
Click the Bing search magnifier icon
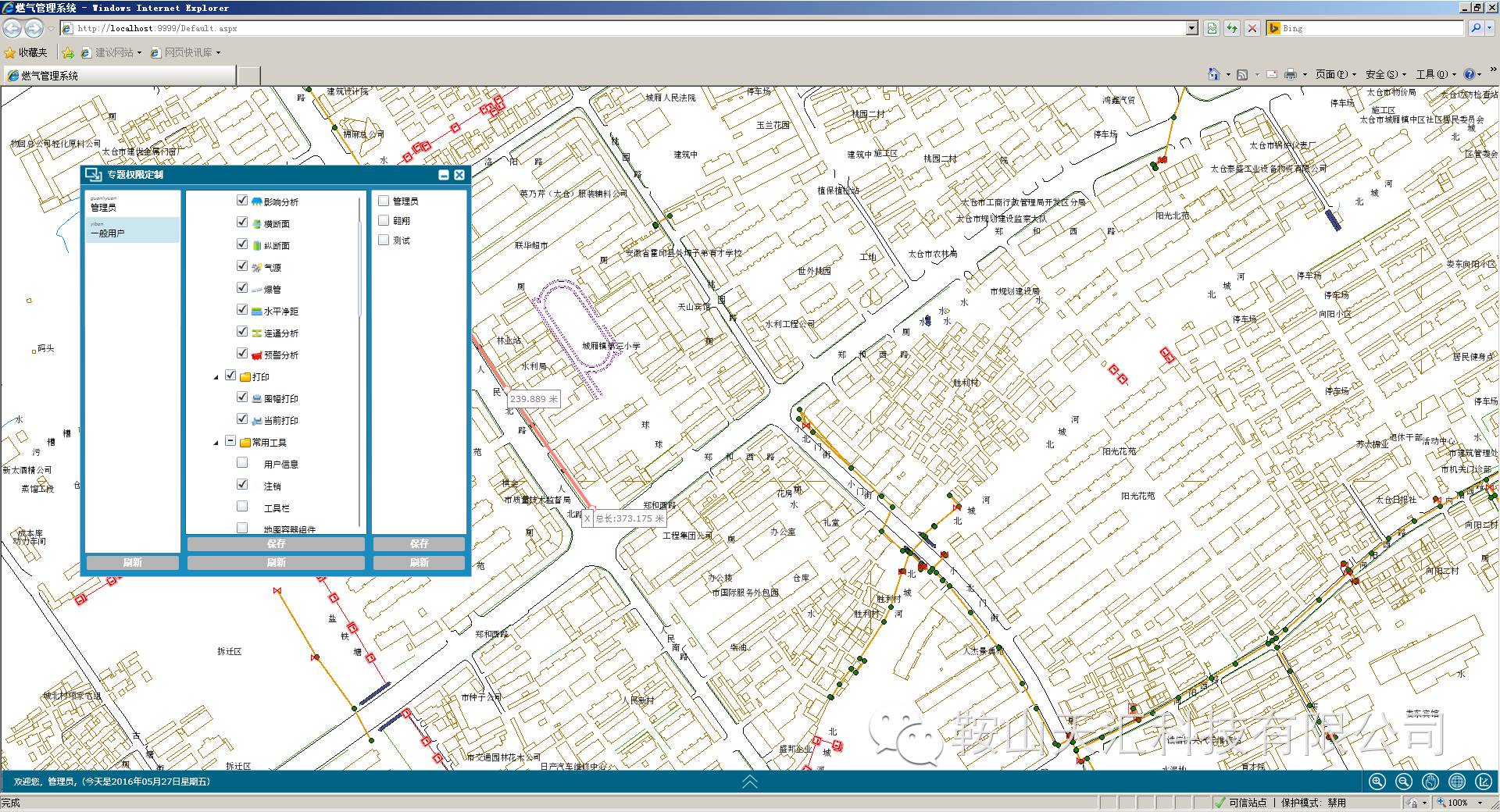coord(1475,28)
